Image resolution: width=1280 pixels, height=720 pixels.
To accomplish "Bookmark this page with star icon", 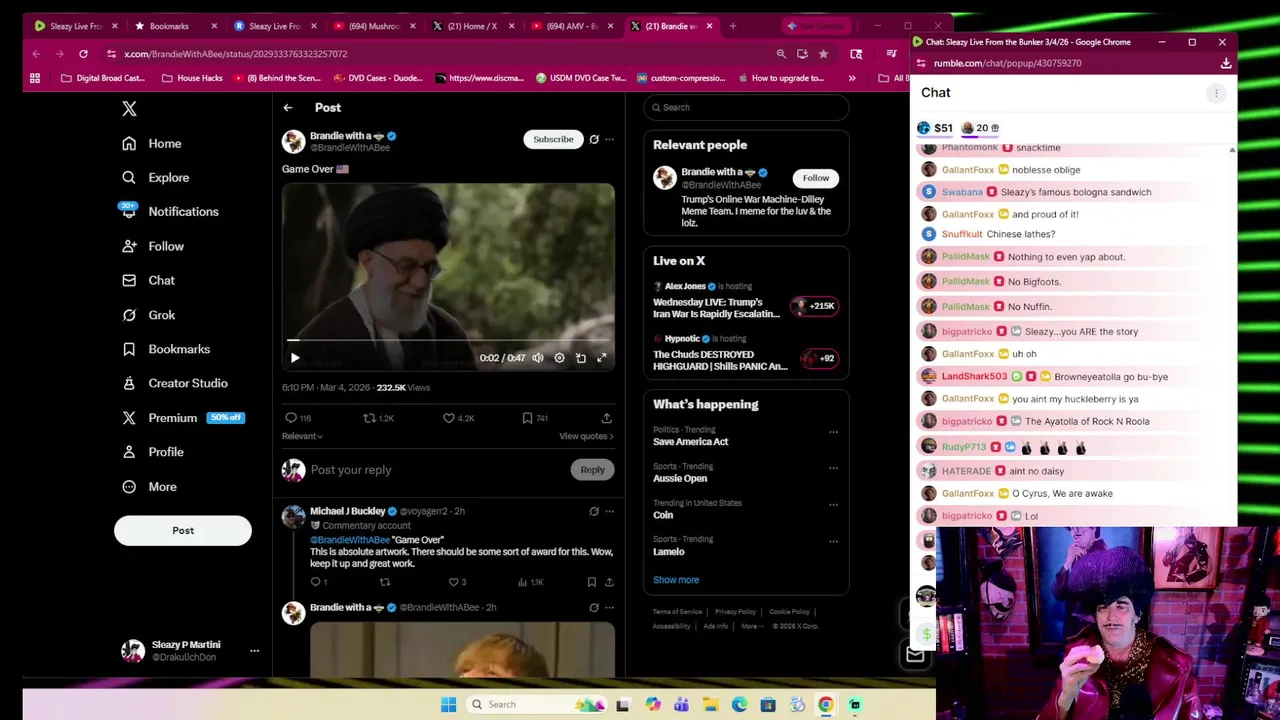I will point(823,54).
